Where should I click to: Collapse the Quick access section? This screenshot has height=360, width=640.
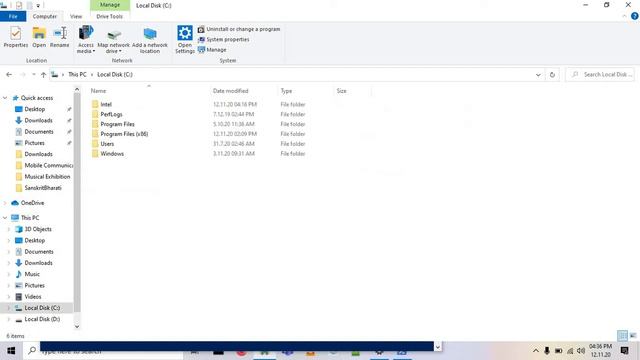point(5,98)
